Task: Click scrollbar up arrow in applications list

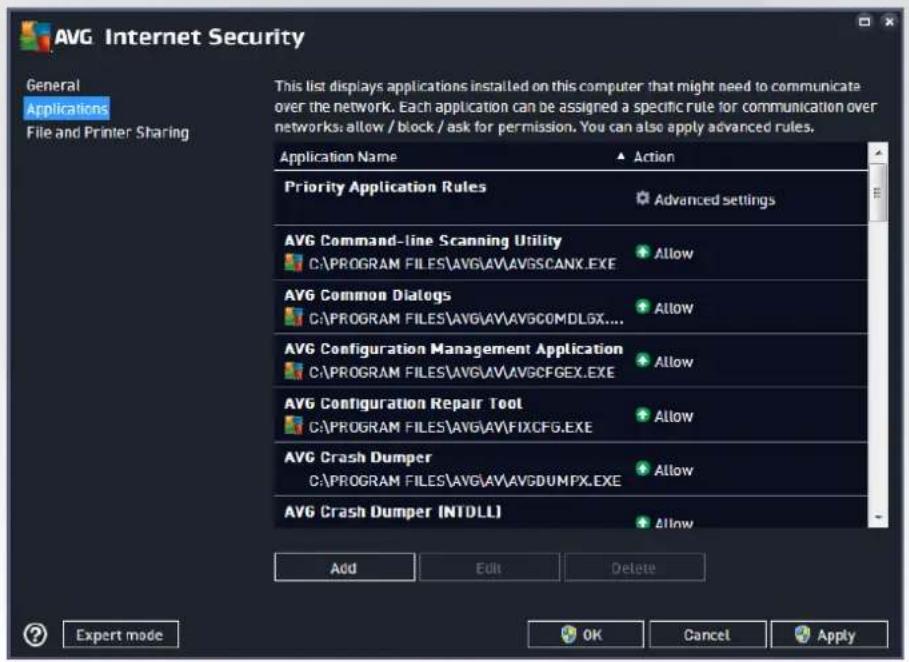Action: click(x=878, y=153)
